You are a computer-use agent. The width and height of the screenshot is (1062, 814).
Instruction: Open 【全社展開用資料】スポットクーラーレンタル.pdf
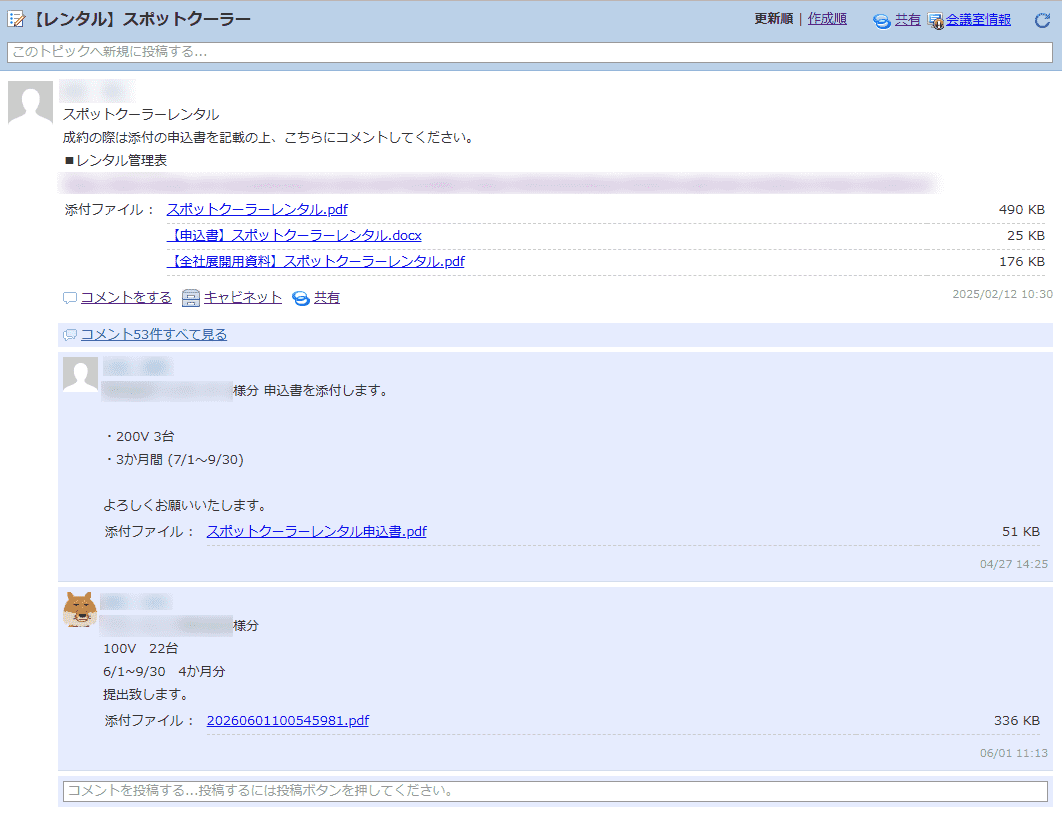[316, 261]
